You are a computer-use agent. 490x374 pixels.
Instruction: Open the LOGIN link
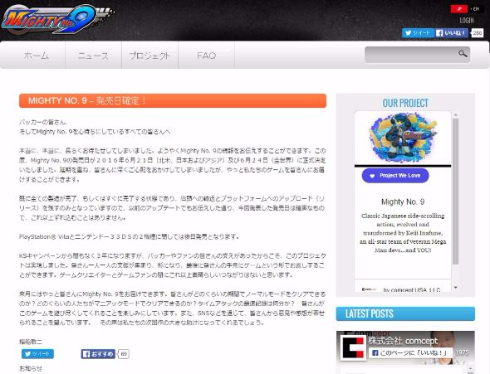coord(467,20)
